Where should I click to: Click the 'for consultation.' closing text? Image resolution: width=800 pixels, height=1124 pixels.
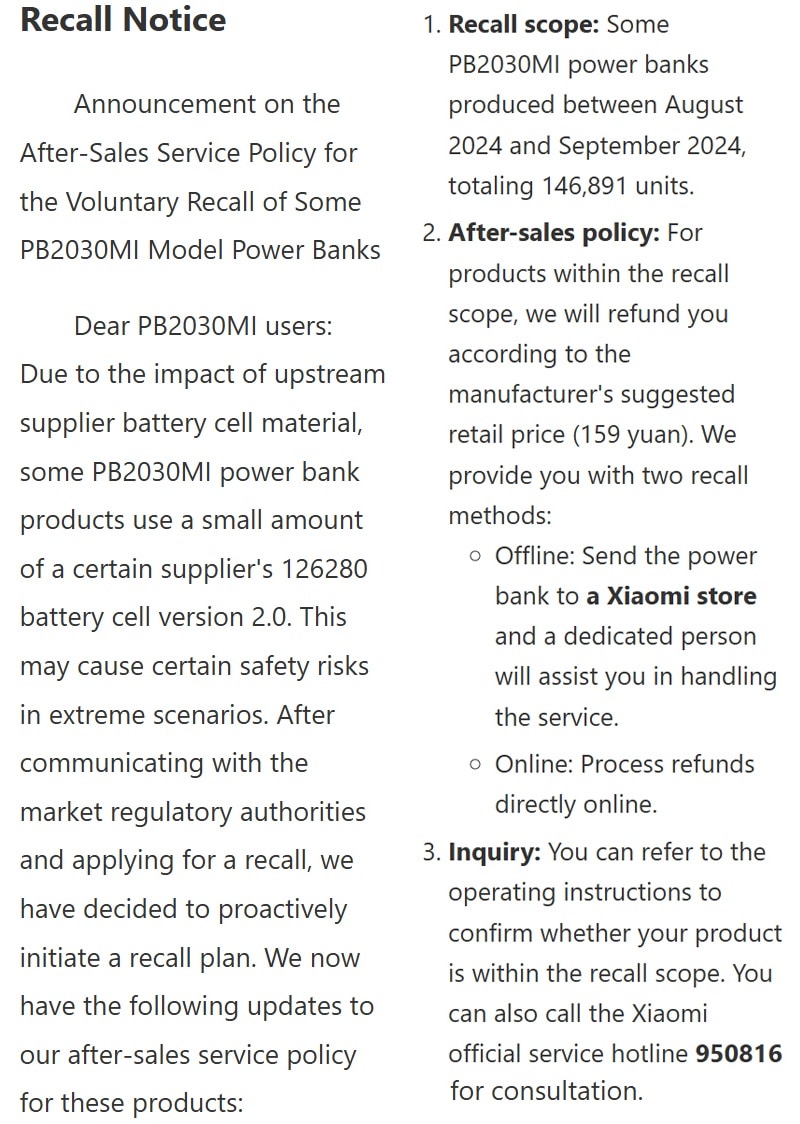pos(546,1091)
